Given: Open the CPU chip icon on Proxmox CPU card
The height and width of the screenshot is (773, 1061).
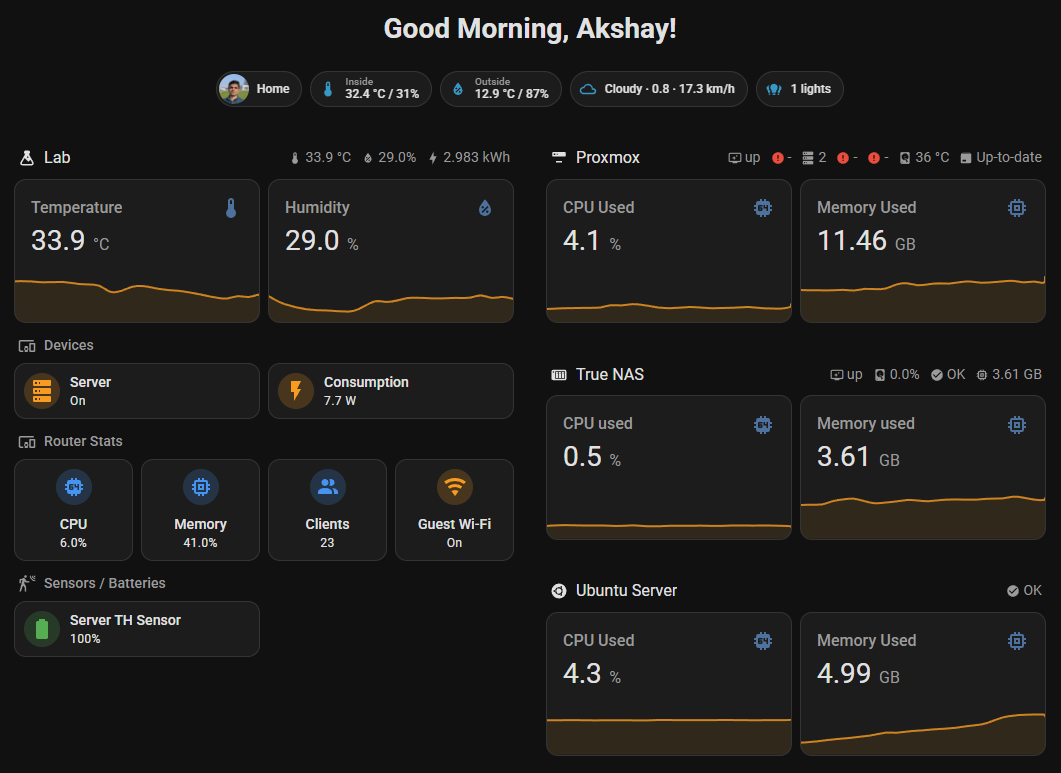Looking at the screenshot, I should [x=763, y=208].
